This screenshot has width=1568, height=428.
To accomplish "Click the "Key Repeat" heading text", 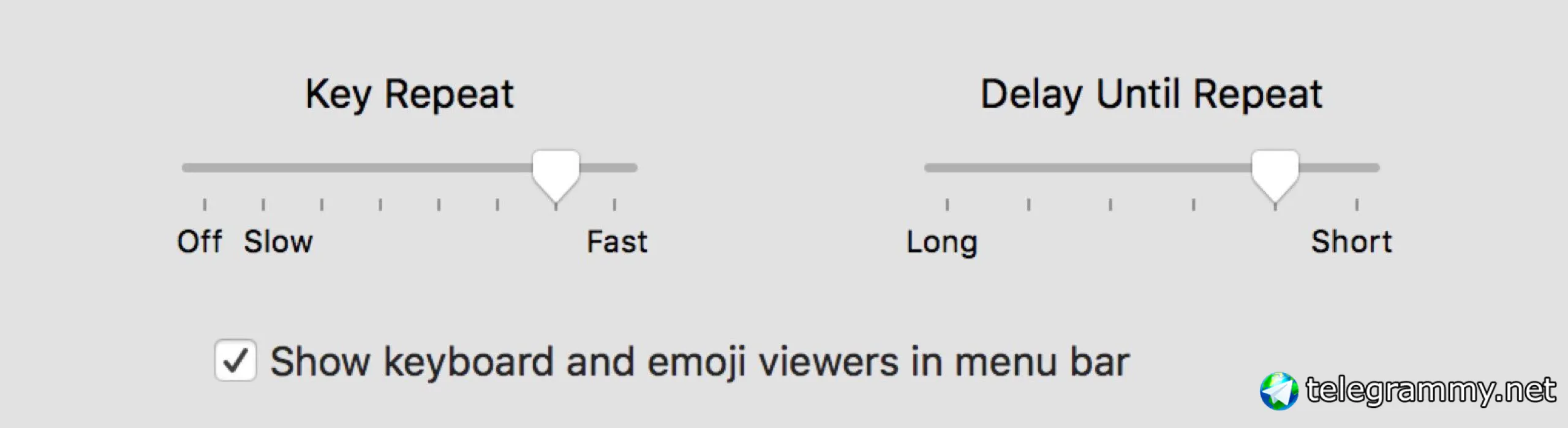I will 409,94.
